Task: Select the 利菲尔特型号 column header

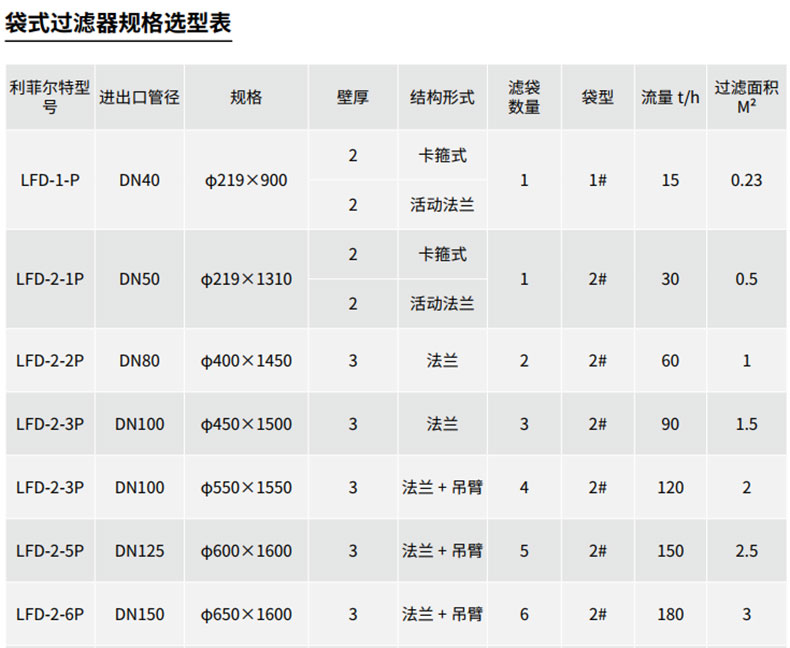Action: [50, 97]
